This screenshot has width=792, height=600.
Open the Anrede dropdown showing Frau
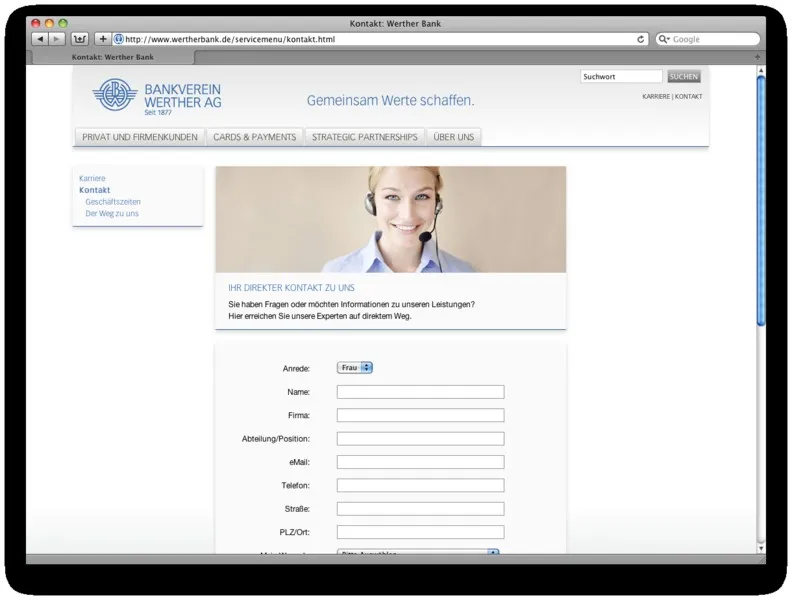[355, 368]
